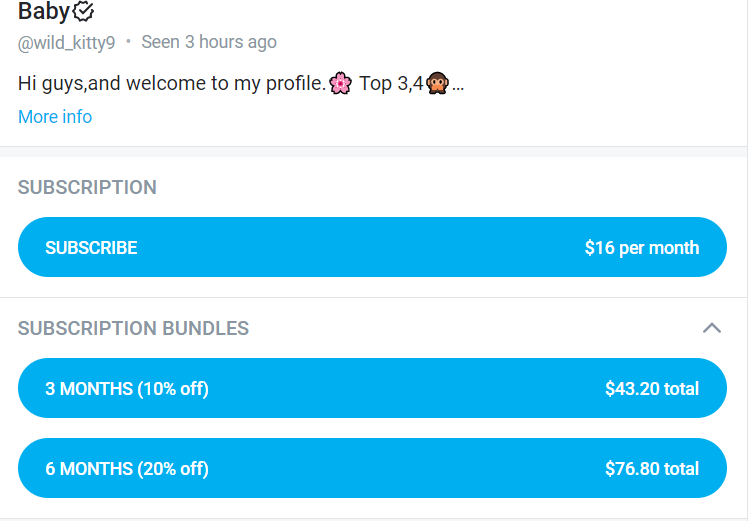This screenshot has height=521, width=748.
Task: Click the '$43.20 total' price text
Action: coord(651,388)
